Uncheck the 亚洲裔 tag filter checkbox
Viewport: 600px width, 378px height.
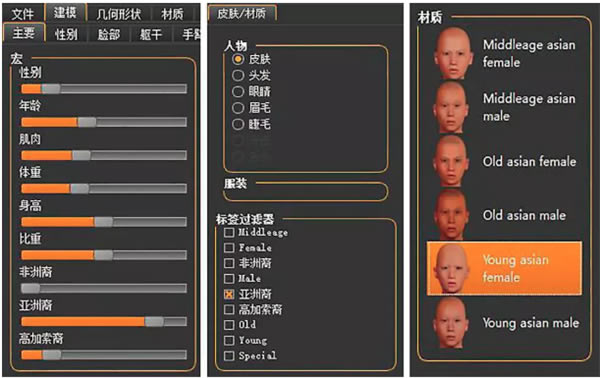pos(229,294)
